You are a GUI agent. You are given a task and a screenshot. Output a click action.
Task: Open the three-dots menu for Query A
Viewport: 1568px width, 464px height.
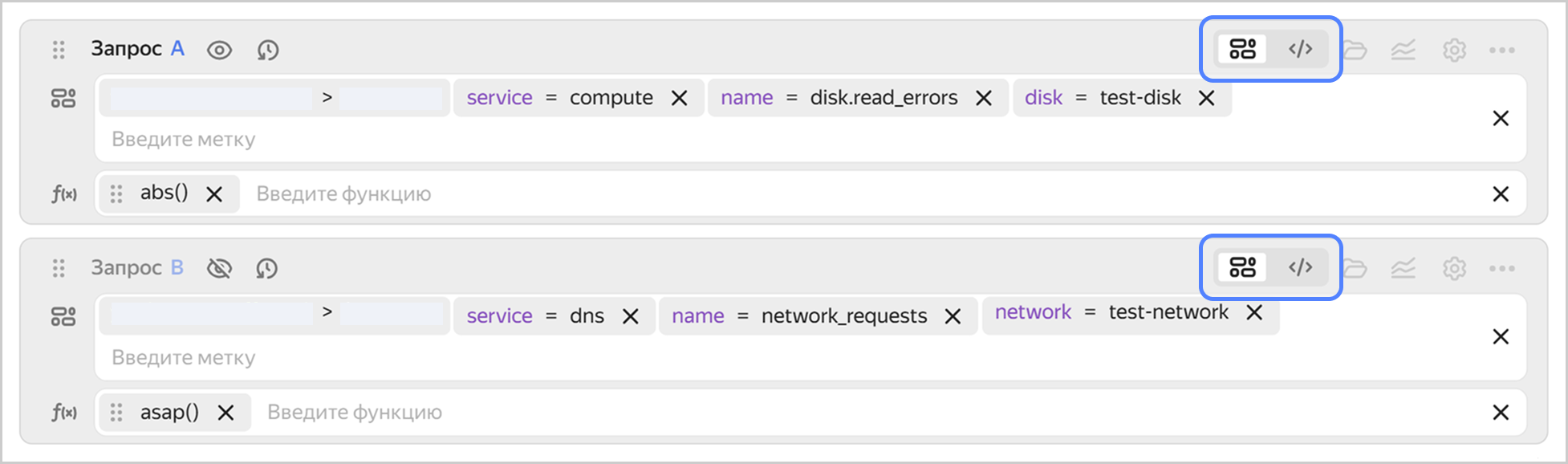(1501, 51)
